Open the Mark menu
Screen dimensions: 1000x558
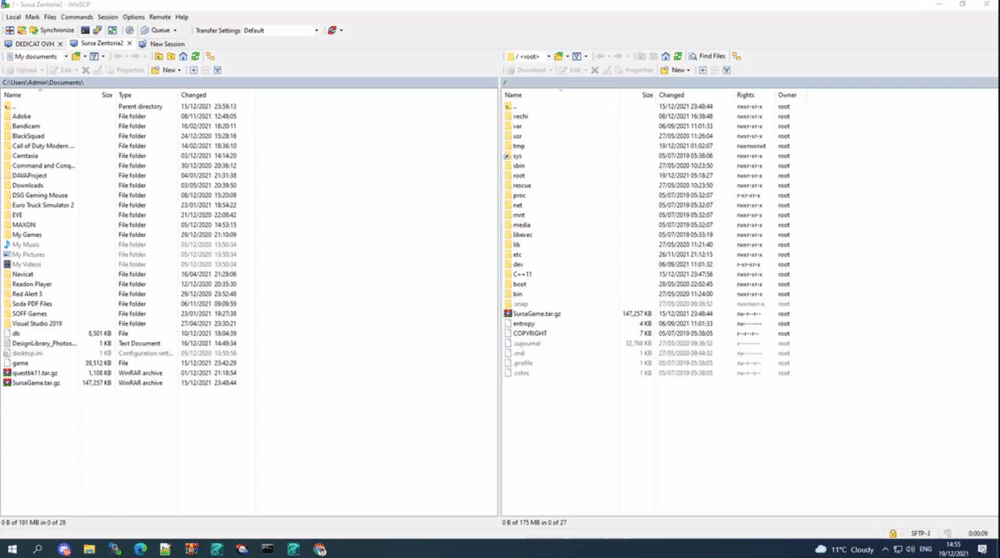(x=33, y=17)
